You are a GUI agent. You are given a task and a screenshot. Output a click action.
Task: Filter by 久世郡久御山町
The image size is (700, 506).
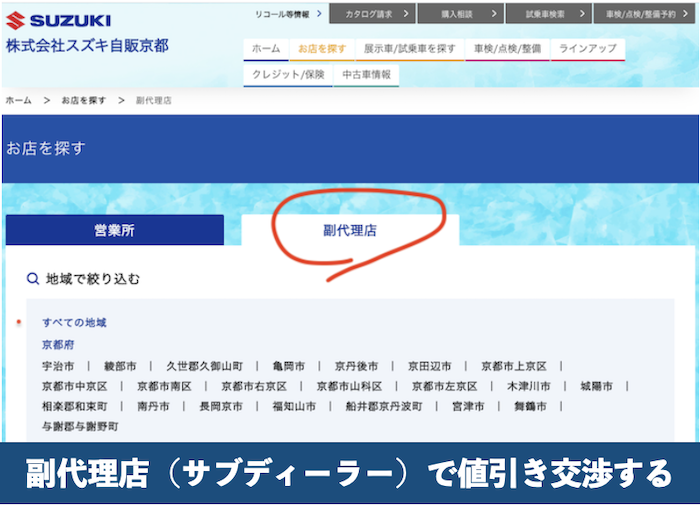pos(204,366)
